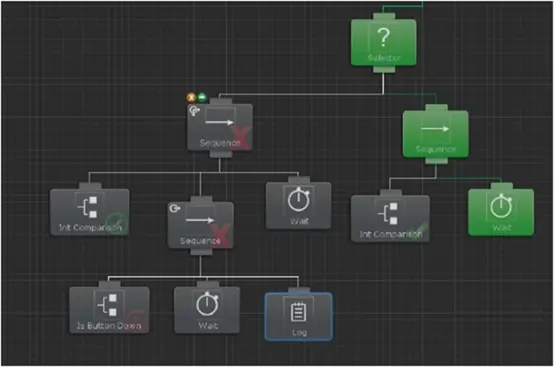Select the nested Sequence above Is Button Down
This screenshot has height=367, width=554.
pyautogui.click(x=201, y=225)
